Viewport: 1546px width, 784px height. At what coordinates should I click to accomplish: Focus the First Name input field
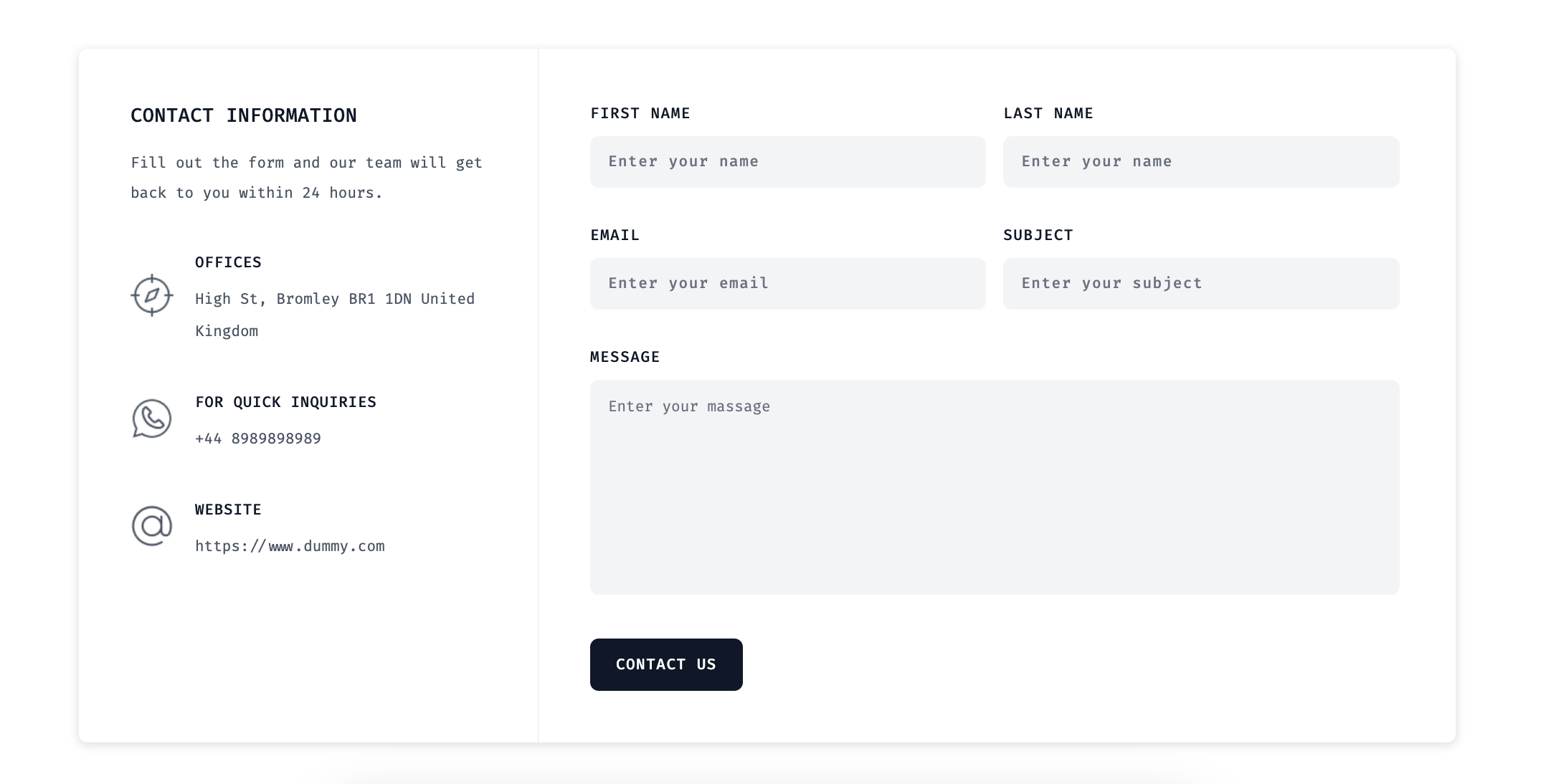tap(787, 162)
